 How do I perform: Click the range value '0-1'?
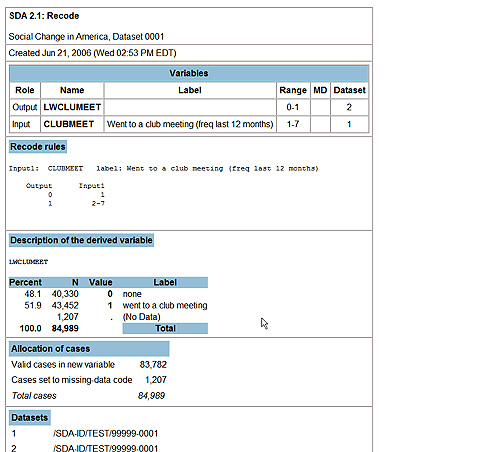coord(293,107)
